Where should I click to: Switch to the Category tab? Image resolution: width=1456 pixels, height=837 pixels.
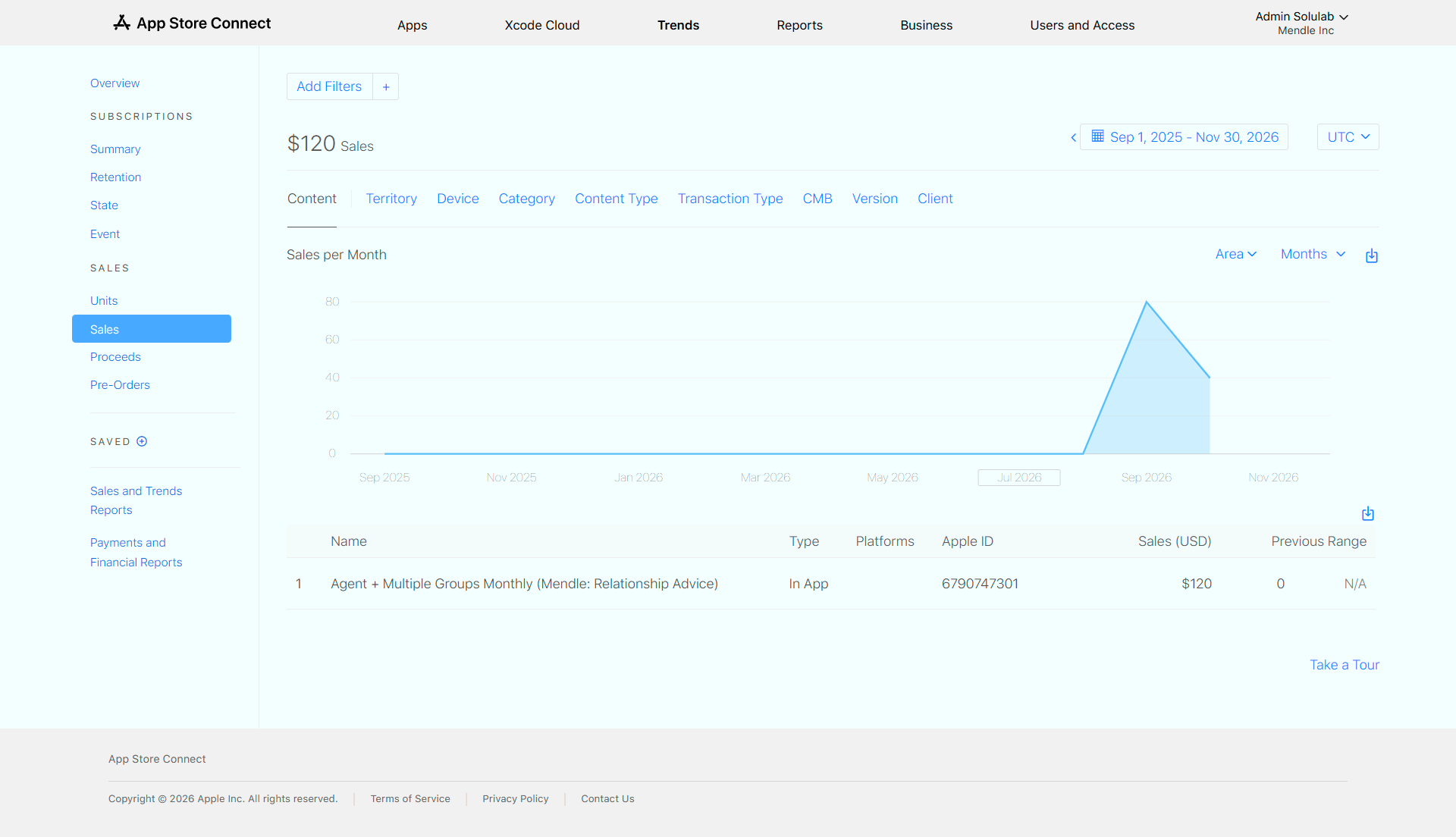(x=527, y=199)
